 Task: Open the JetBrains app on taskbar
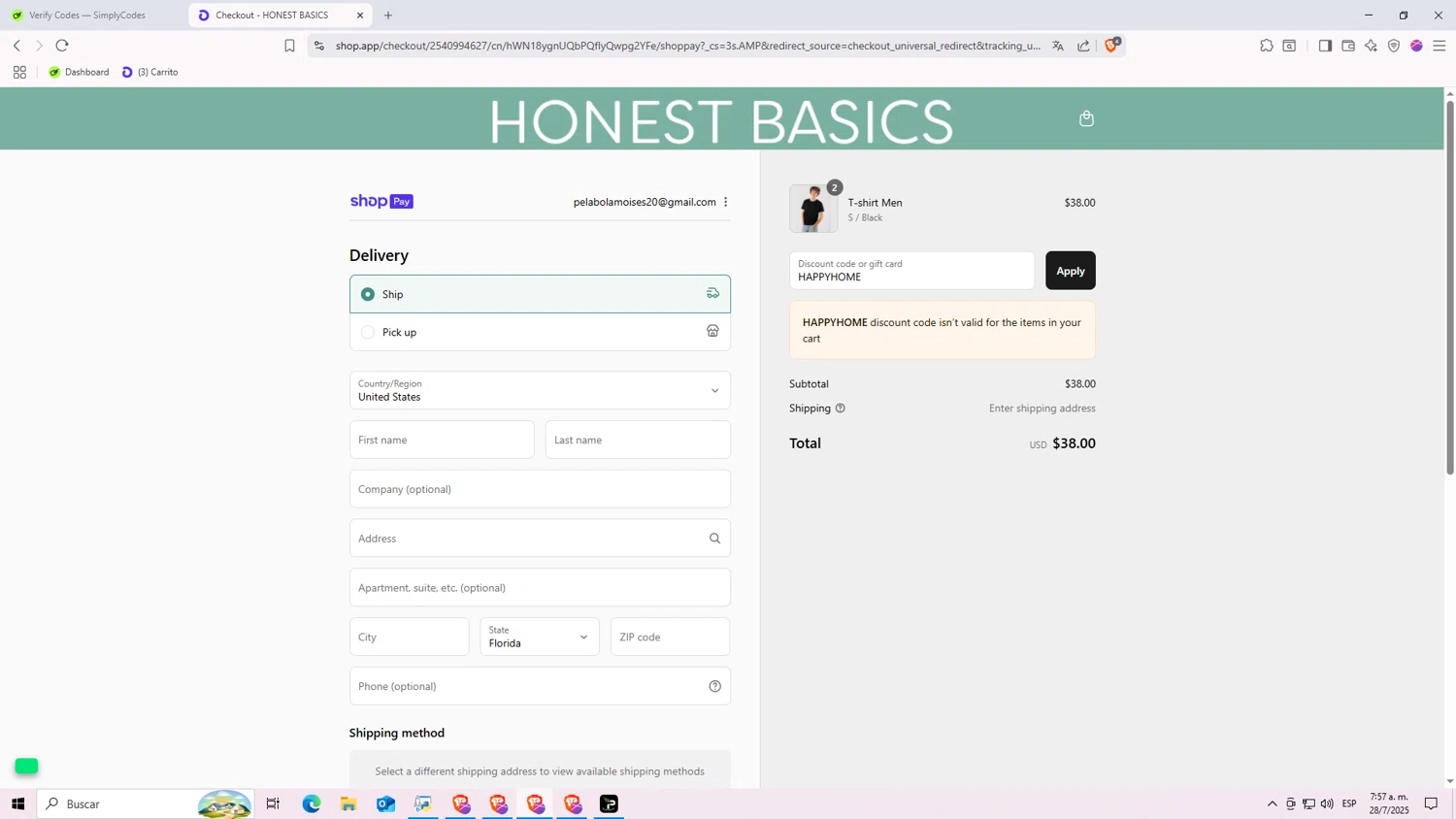[x=610, y=803]
